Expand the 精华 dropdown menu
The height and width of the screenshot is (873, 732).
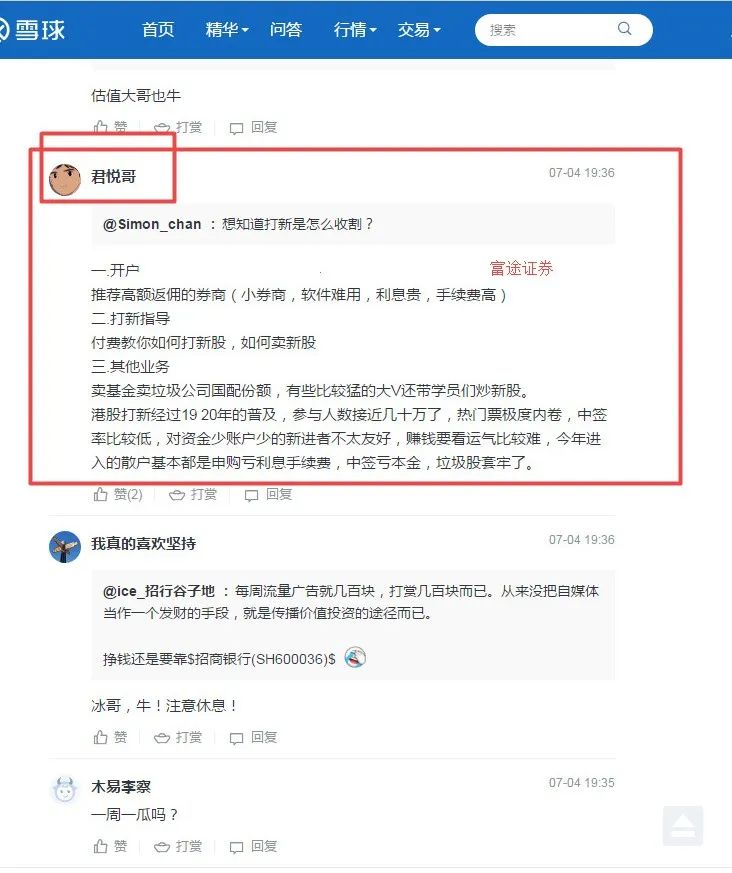click(227, 30)
